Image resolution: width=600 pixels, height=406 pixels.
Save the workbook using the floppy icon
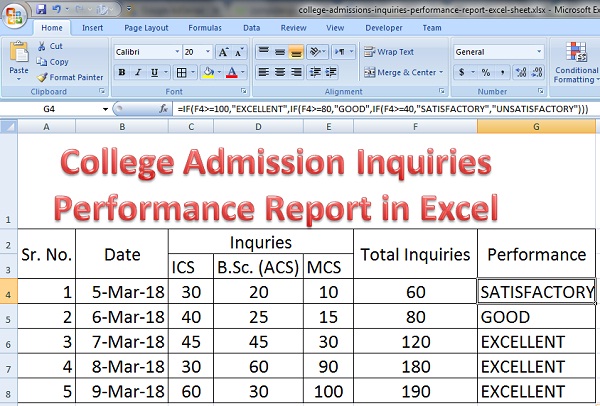tap(41, 8)
